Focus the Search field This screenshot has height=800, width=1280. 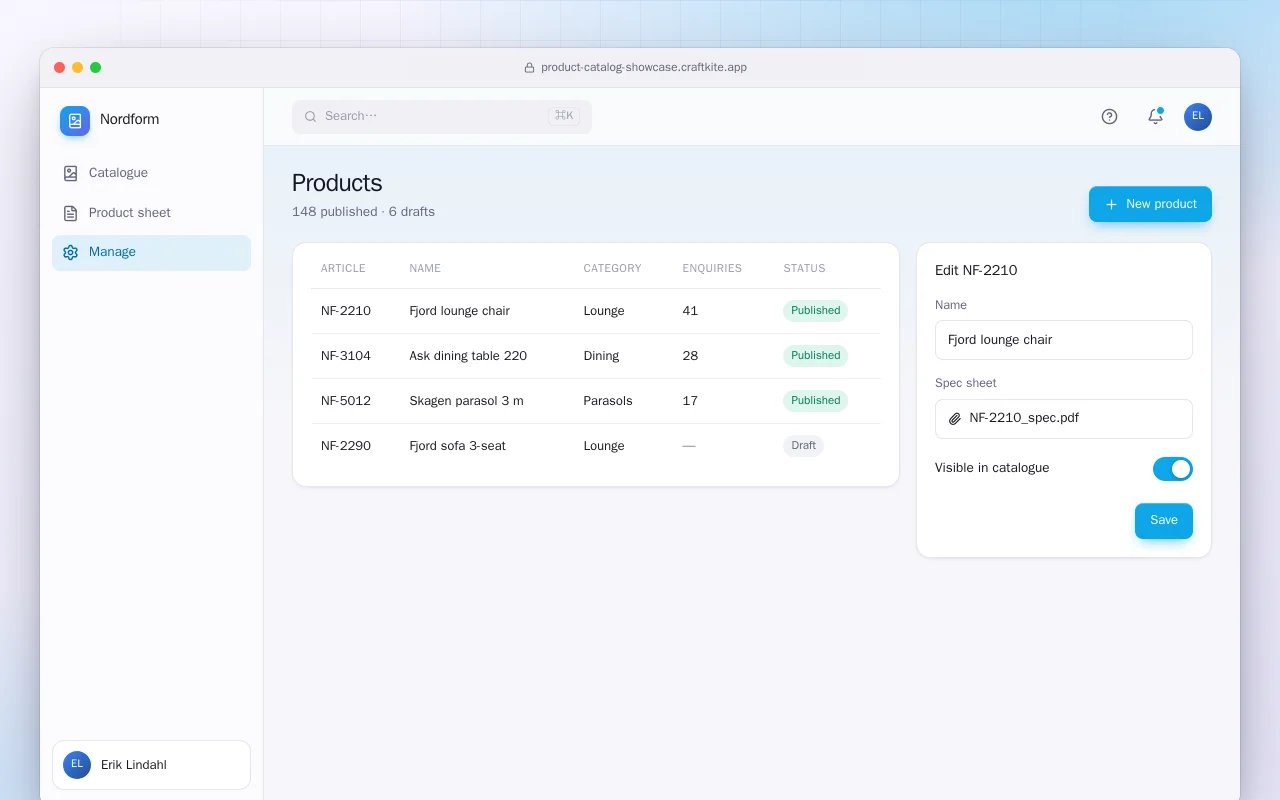click(442, 117)
